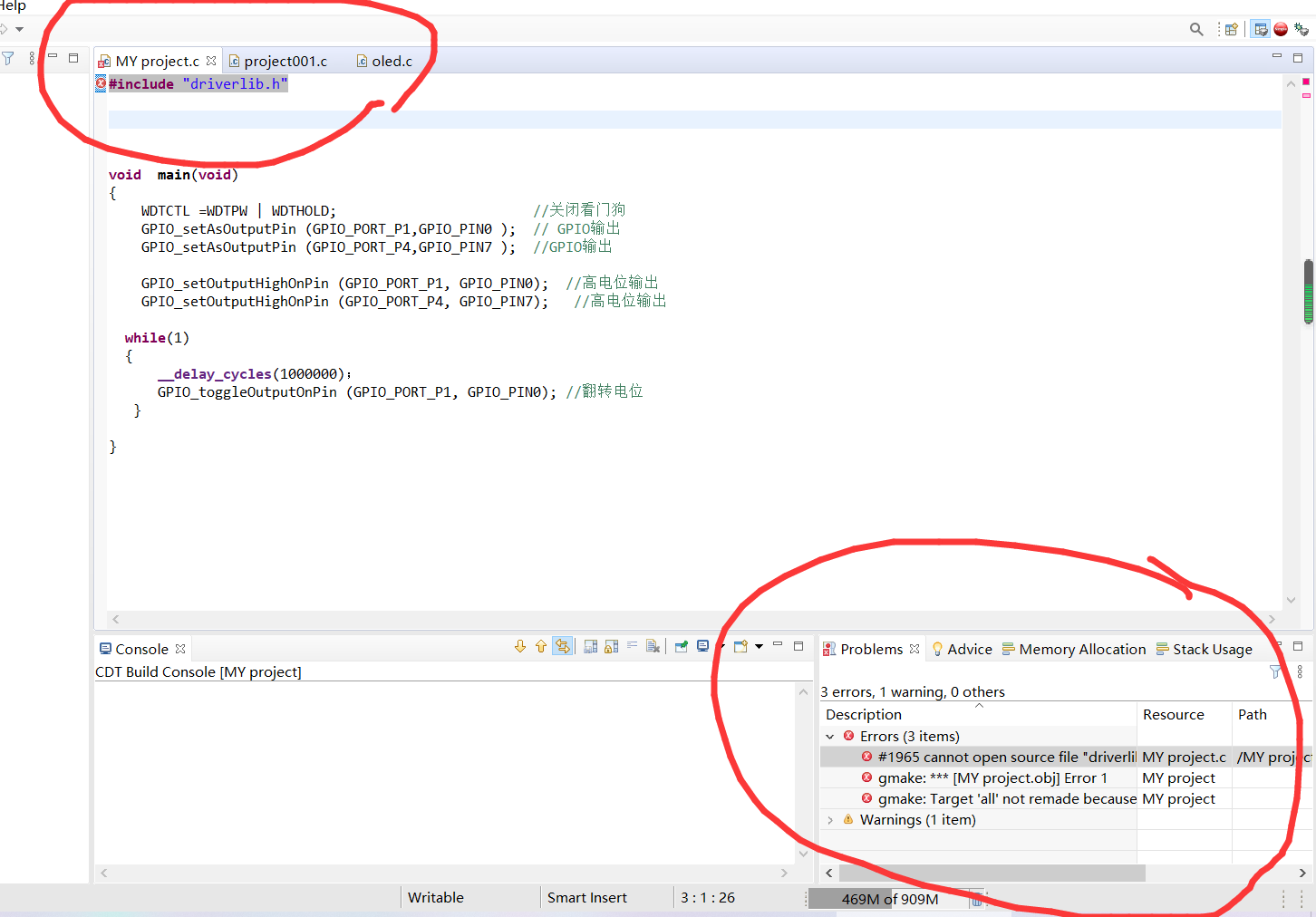1316x917 pixels.
Task: Sort problems by Path column header
Action: pos(1272,715)
